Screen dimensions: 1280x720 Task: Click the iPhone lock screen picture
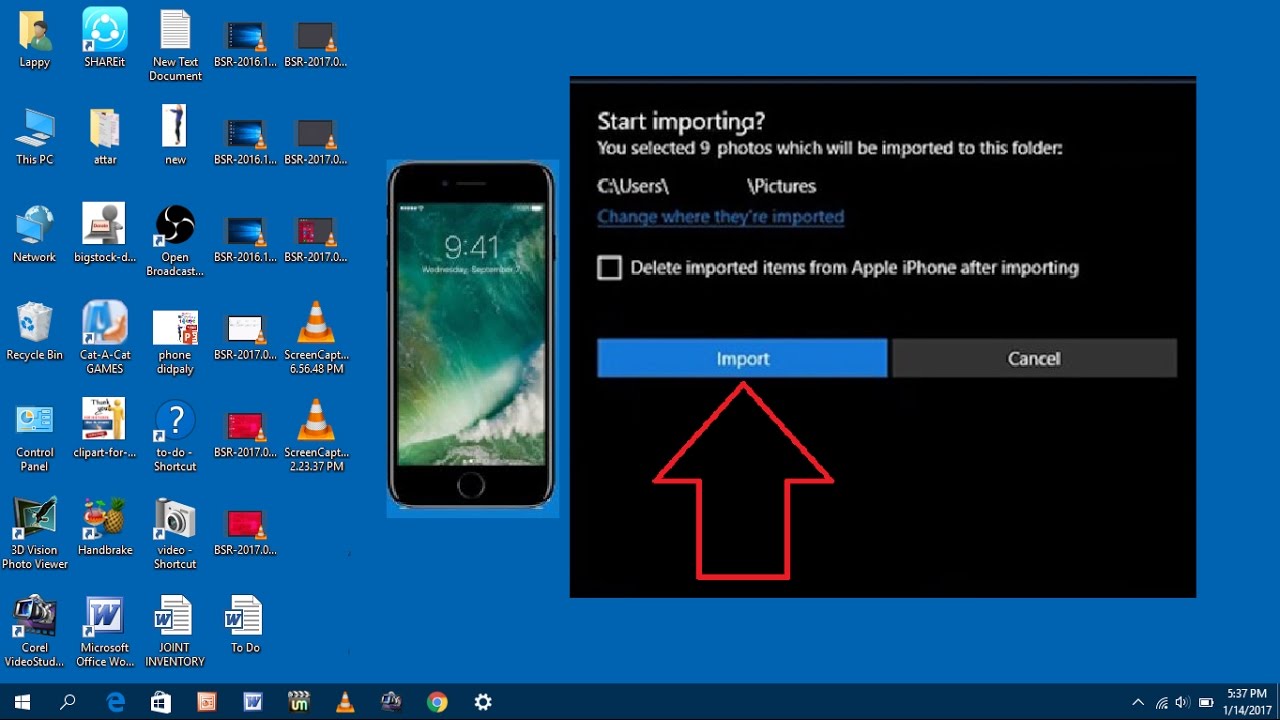pyautogui.click(x=472, y=338)
